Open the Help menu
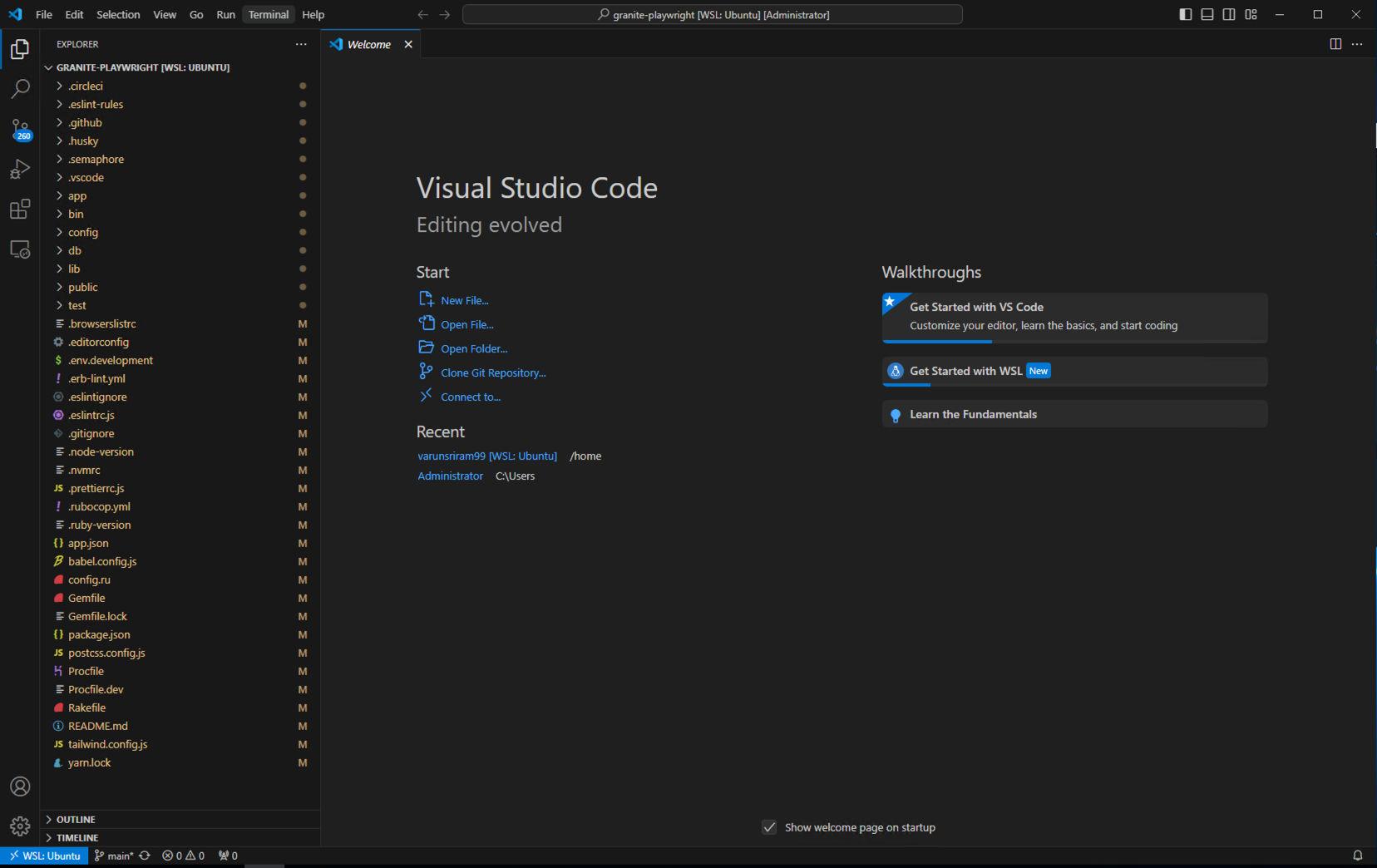1377x868 pixels. tap(313, 14)
